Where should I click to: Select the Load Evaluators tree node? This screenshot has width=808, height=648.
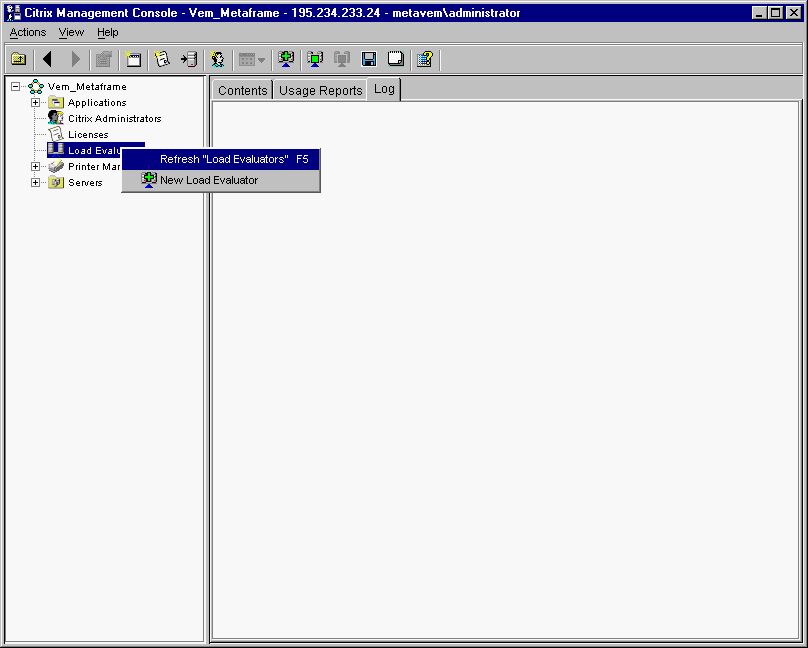click(x=96, y=150)
